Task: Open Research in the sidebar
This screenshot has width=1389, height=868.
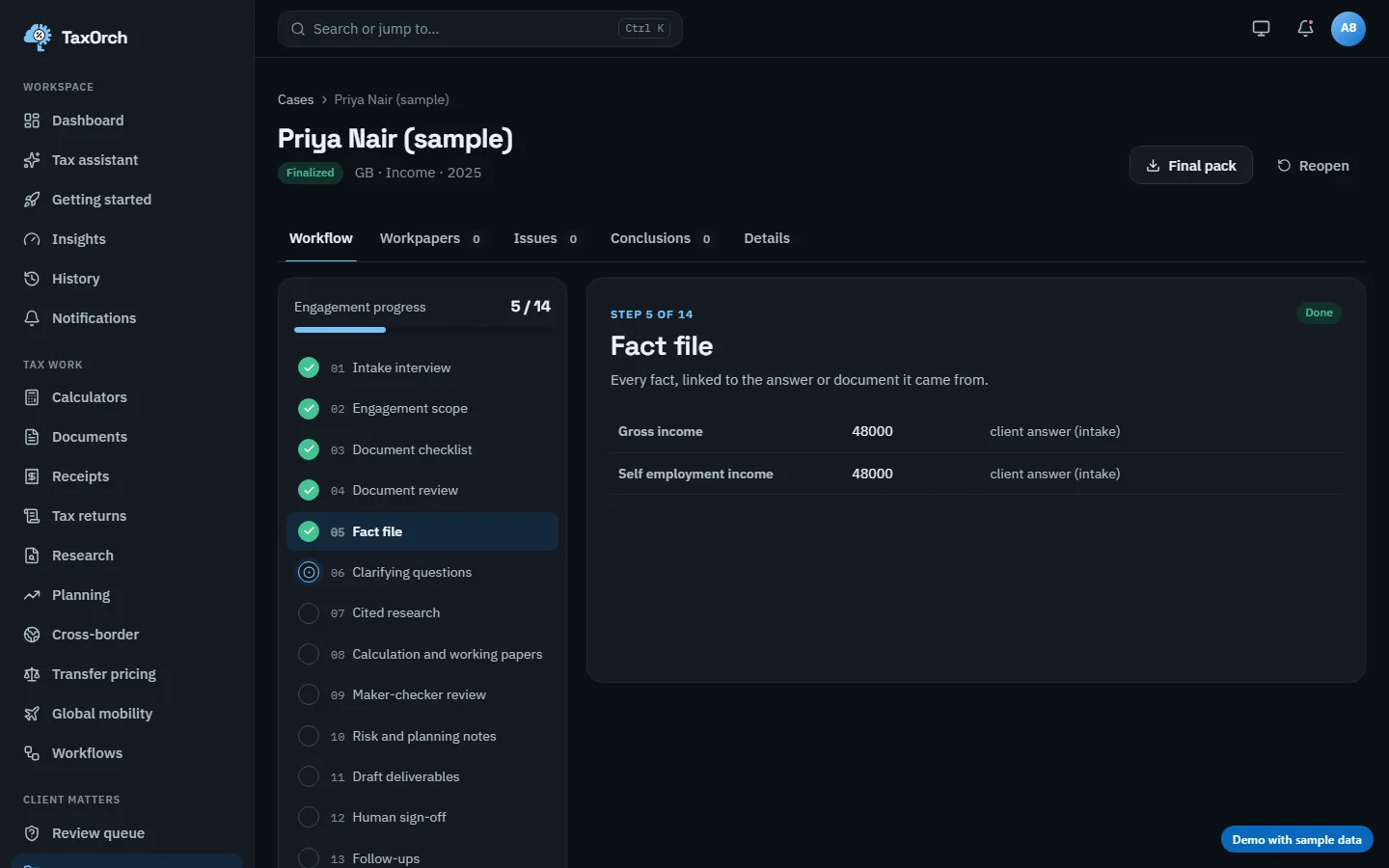Action: coord(126,556)
